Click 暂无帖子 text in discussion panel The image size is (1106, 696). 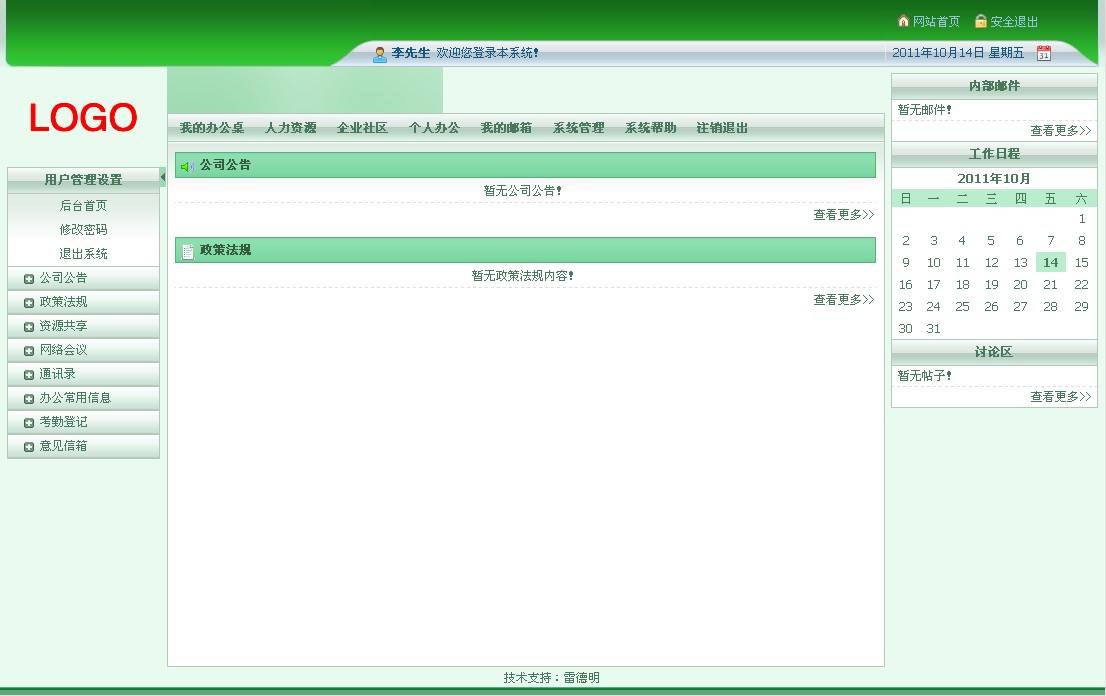click(x=924, y=376)
